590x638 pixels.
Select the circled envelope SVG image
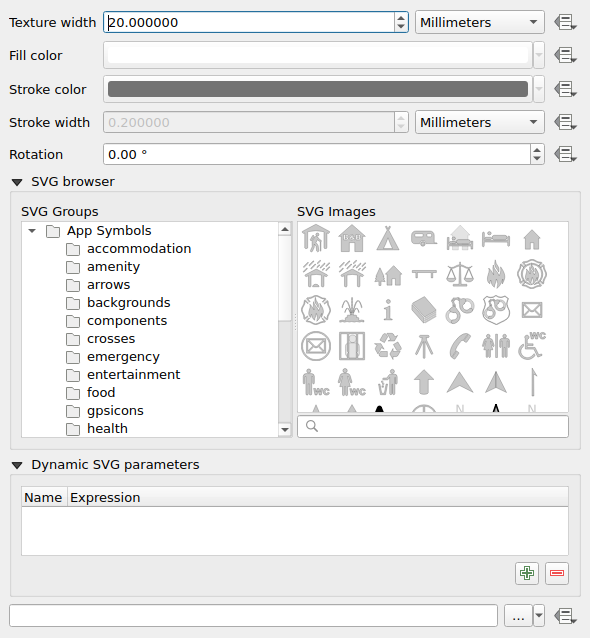pyautogui.click(x=316, y=346)
